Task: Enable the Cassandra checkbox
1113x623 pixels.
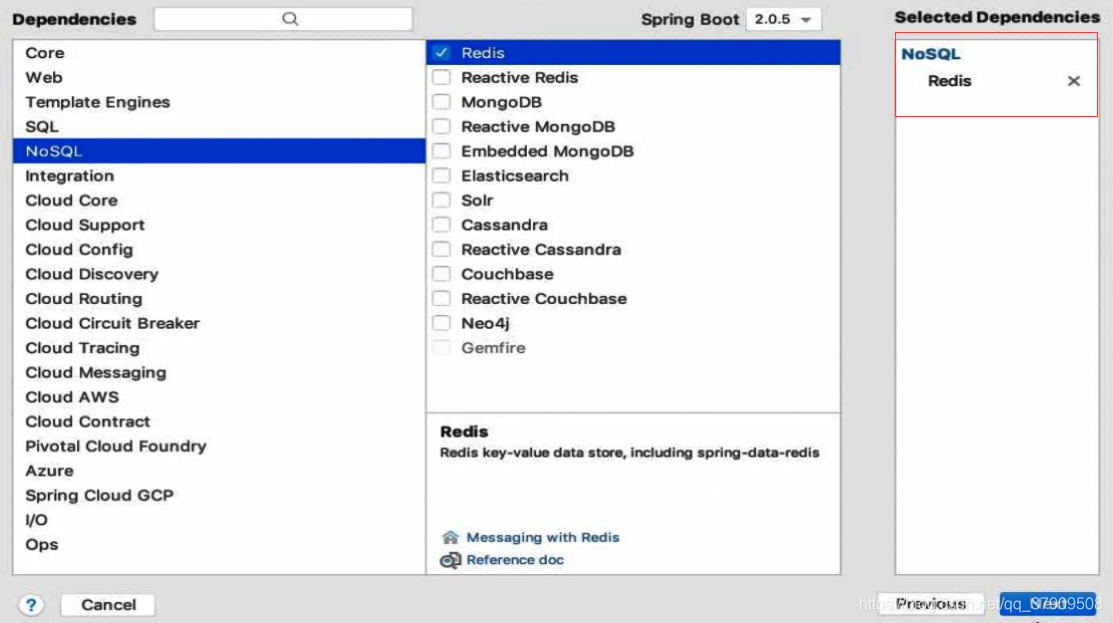Action: pos(442,225)
